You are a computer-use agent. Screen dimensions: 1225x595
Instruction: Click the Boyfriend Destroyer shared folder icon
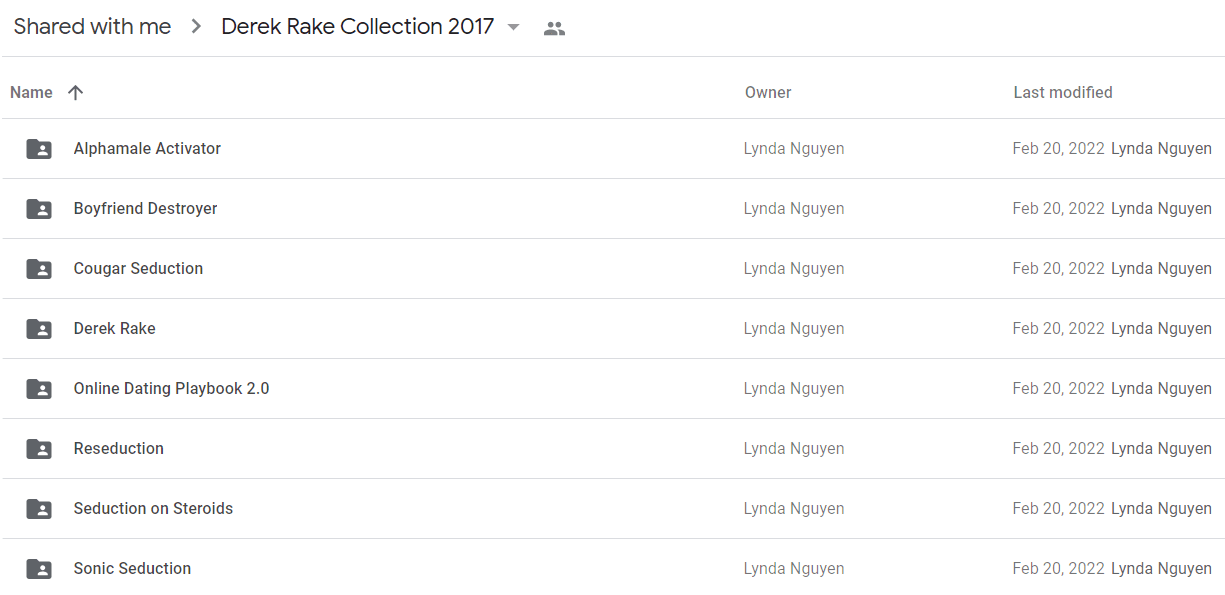(x=39, y=209)
